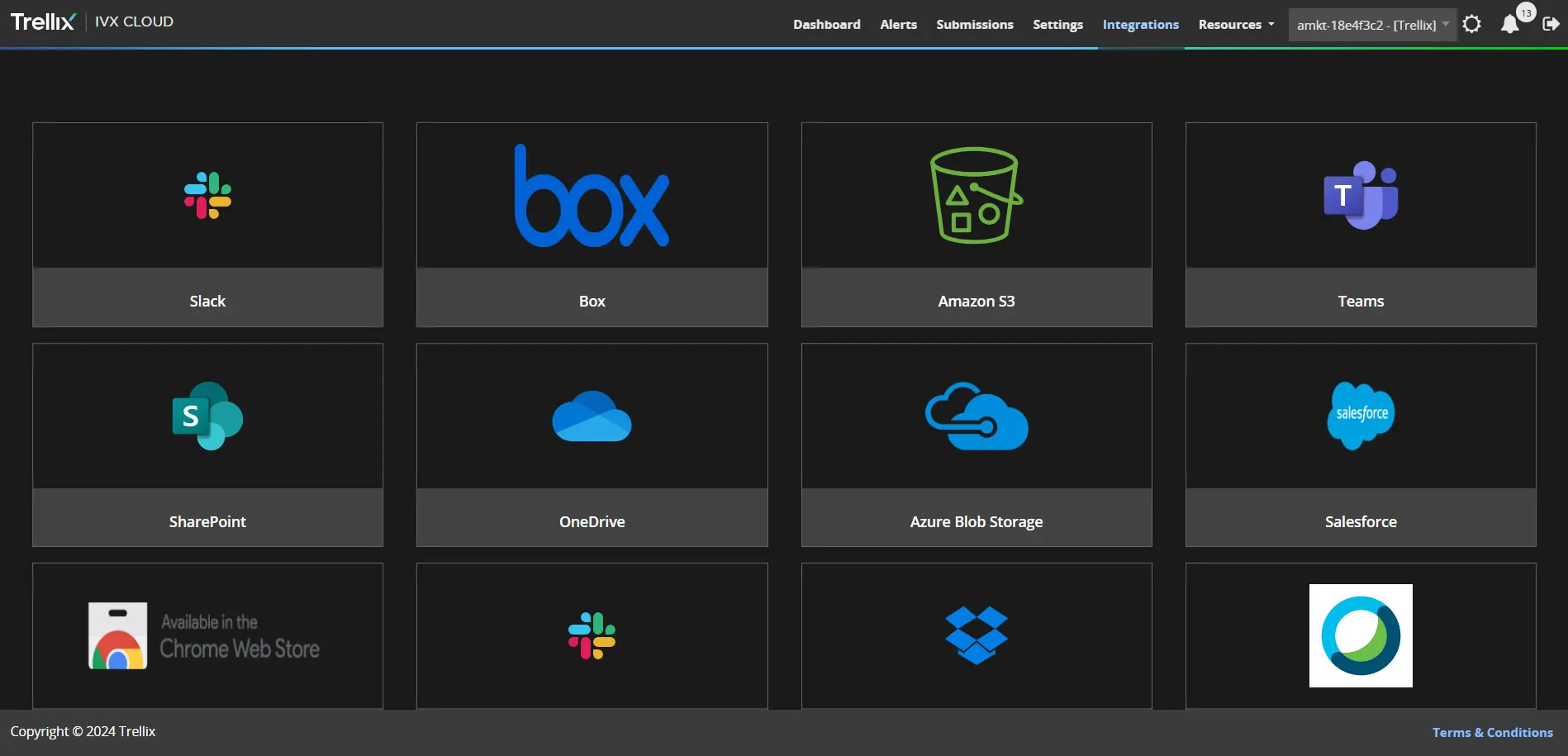Open the Settings menu item

(x=1057, y=25)
